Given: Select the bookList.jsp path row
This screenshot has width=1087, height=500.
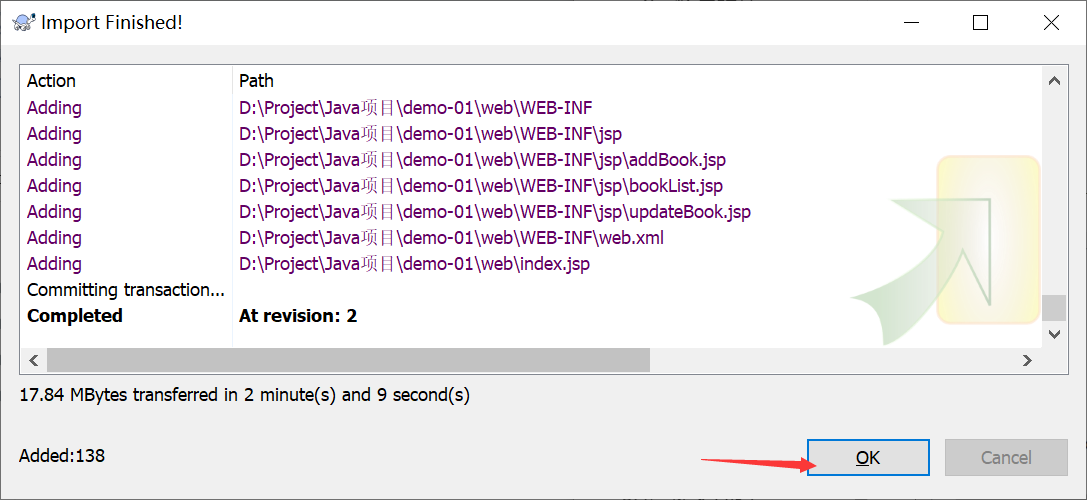Looking at the screenshot, I should (480, 186).
